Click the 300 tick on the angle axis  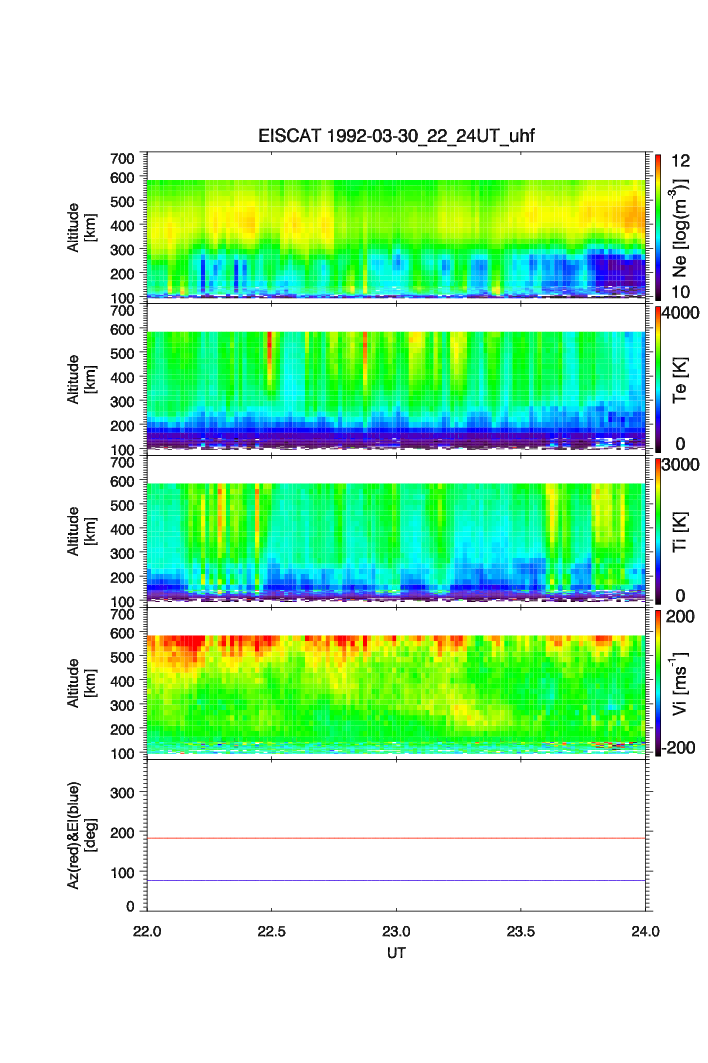(122, 793)
